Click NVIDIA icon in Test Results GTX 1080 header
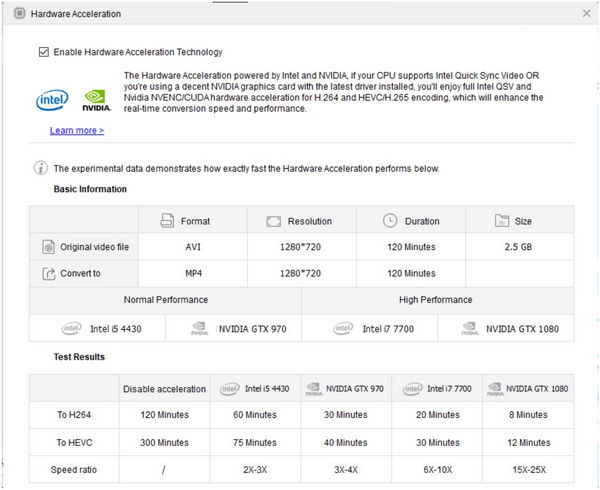This screenshot has height=490, width=600. coord(495,389)
